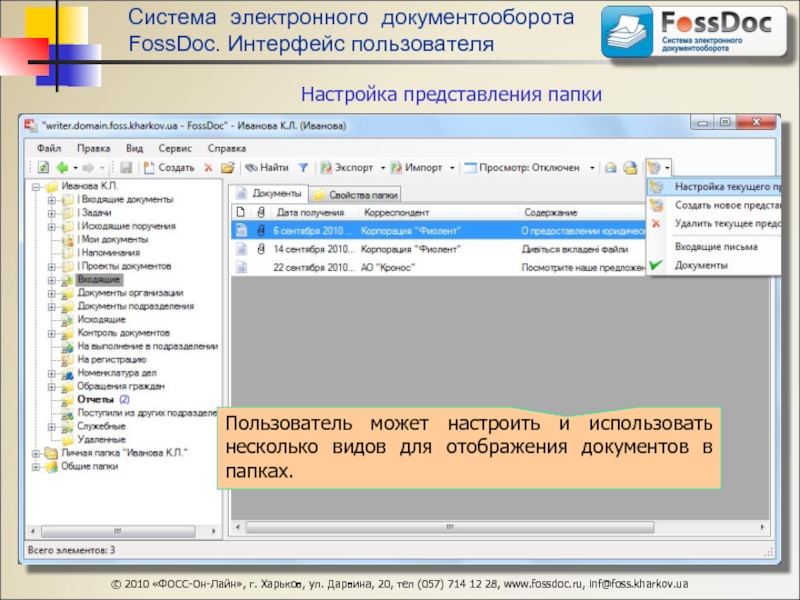Screen dimensions: 800x600
Task: Click the first envelope icon after Просмотр
Action: pos(611,167)
